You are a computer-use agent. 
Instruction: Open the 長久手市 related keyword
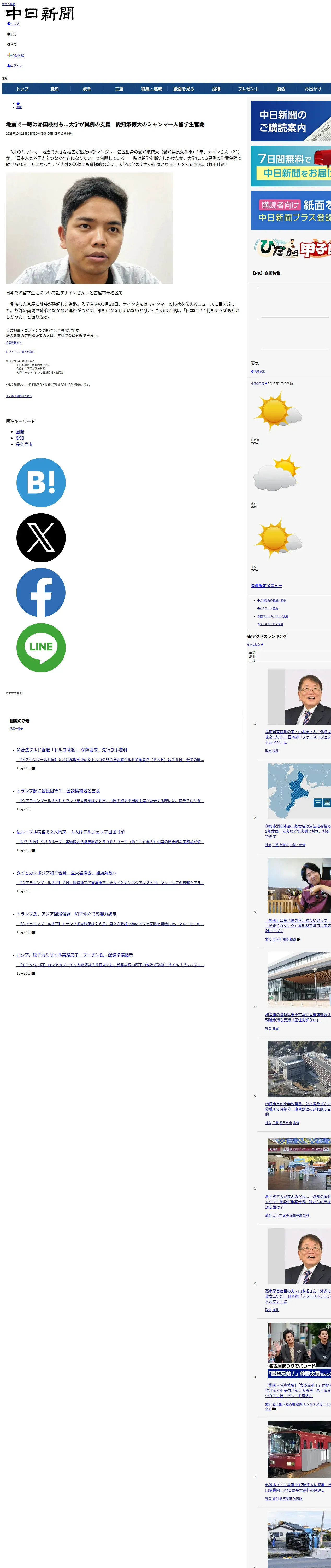coord(24,444)
